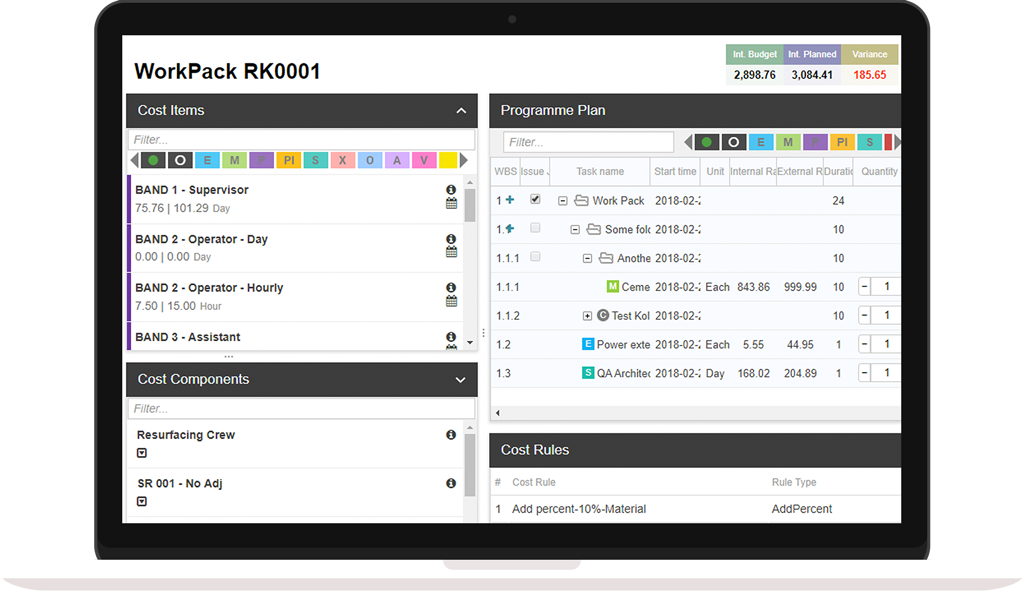Click the green M icon on Cement row

[613, 286]
